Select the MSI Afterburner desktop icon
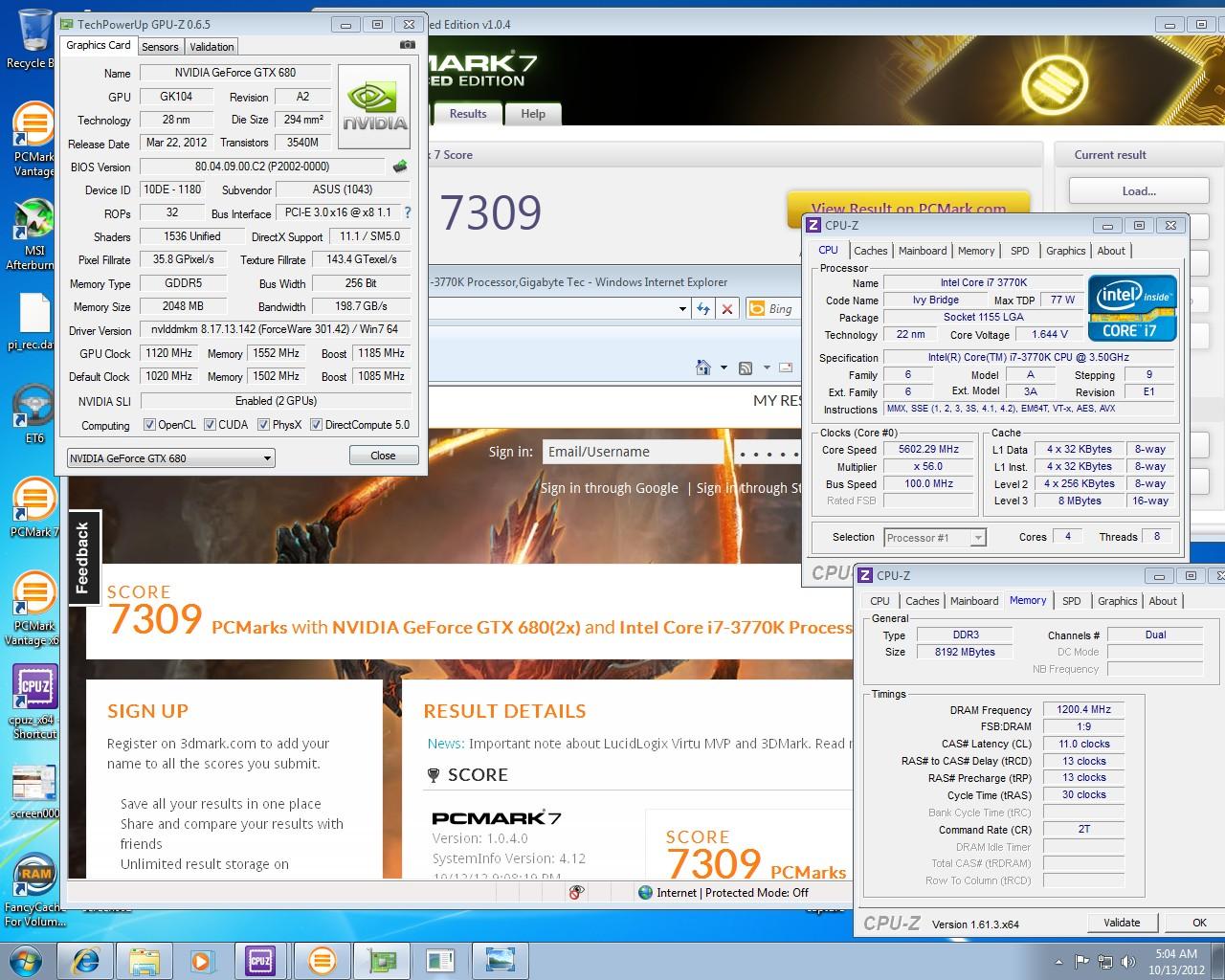The height and width of the screenshot is (980, 1225). tap(33, 234)
